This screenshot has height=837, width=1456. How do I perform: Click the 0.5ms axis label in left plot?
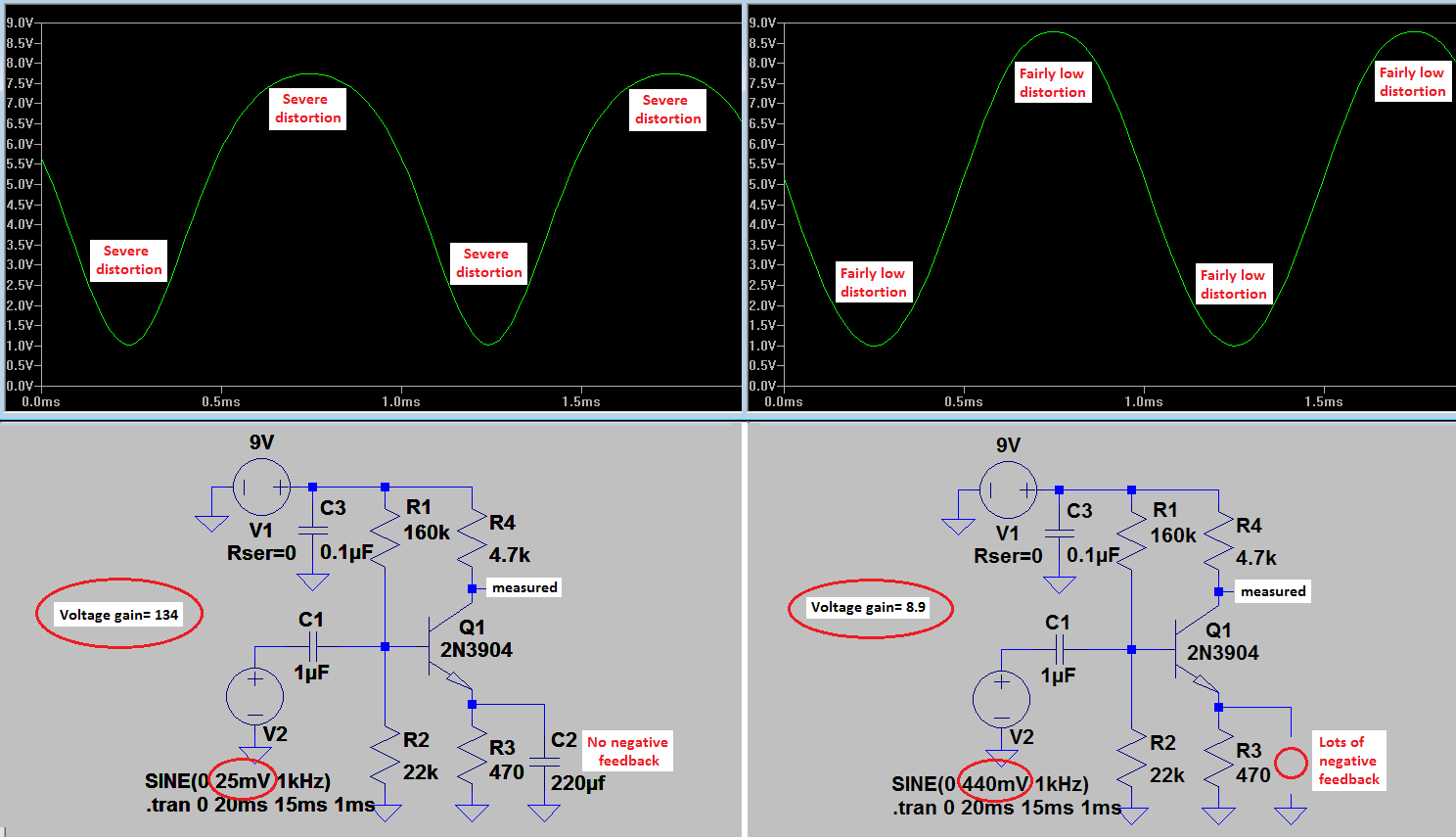pyautogui.click(x=221, y=401)
